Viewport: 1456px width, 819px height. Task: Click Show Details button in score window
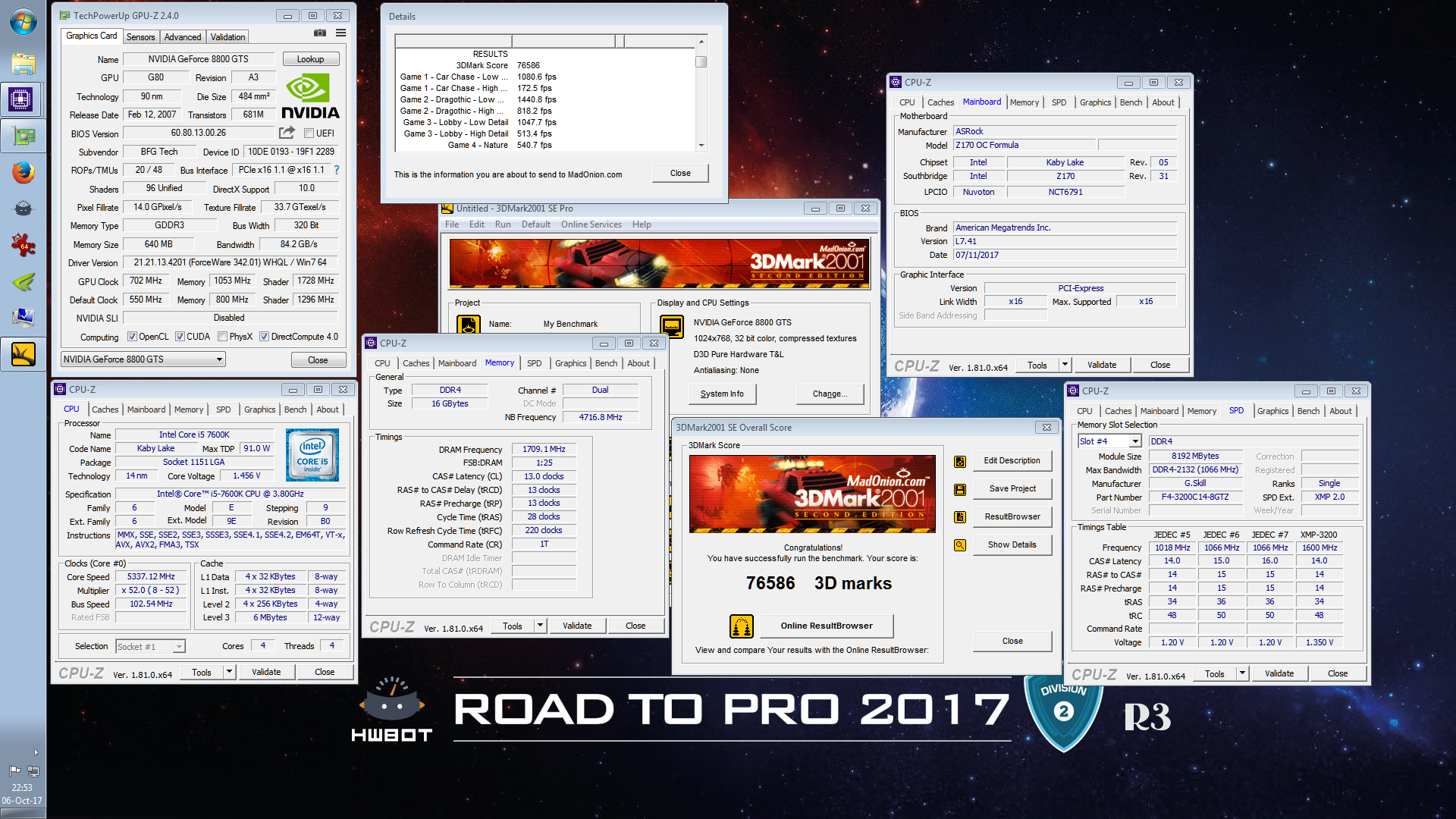1012,545
